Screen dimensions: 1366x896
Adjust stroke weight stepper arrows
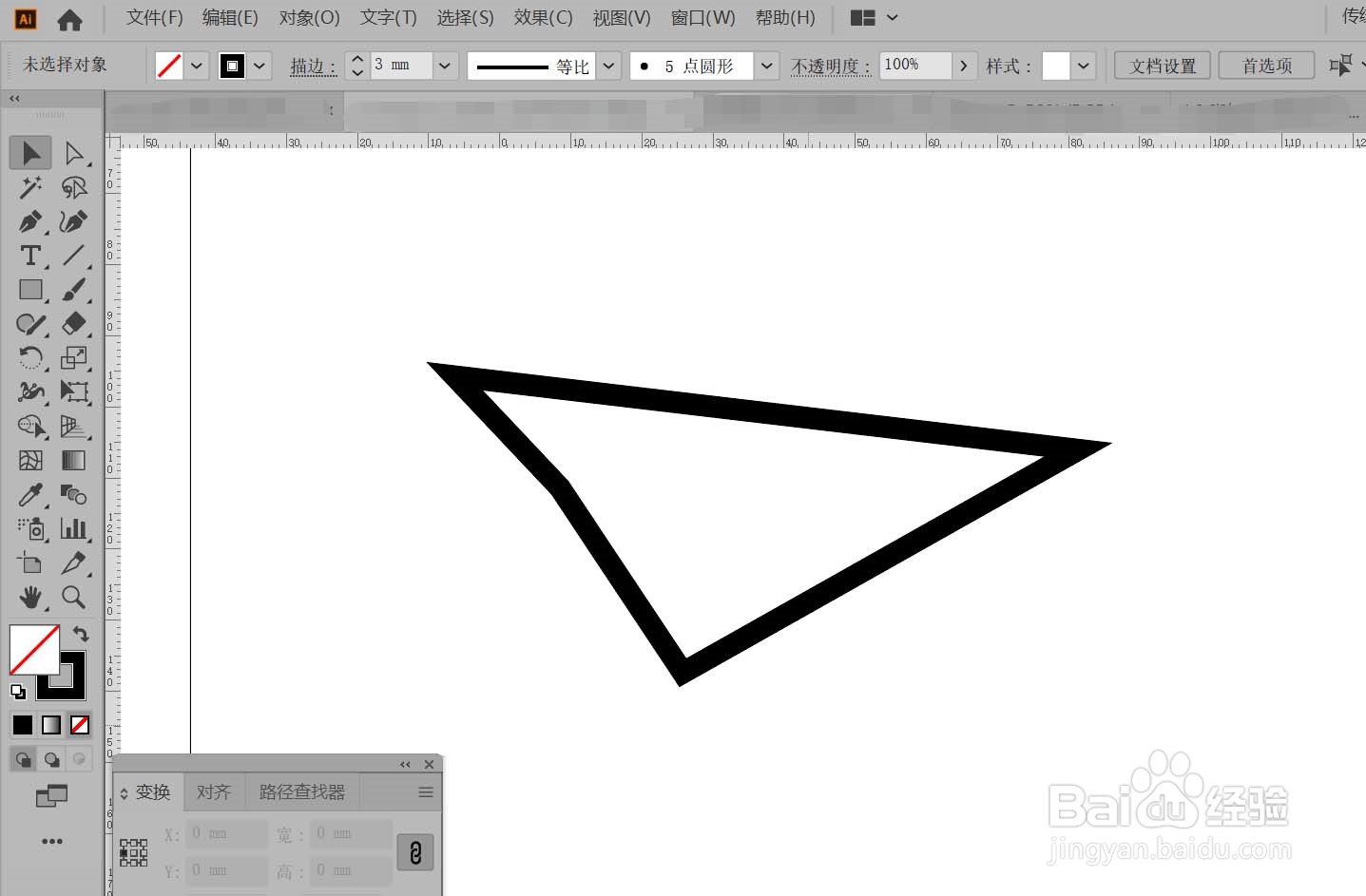tap(357, 66)
